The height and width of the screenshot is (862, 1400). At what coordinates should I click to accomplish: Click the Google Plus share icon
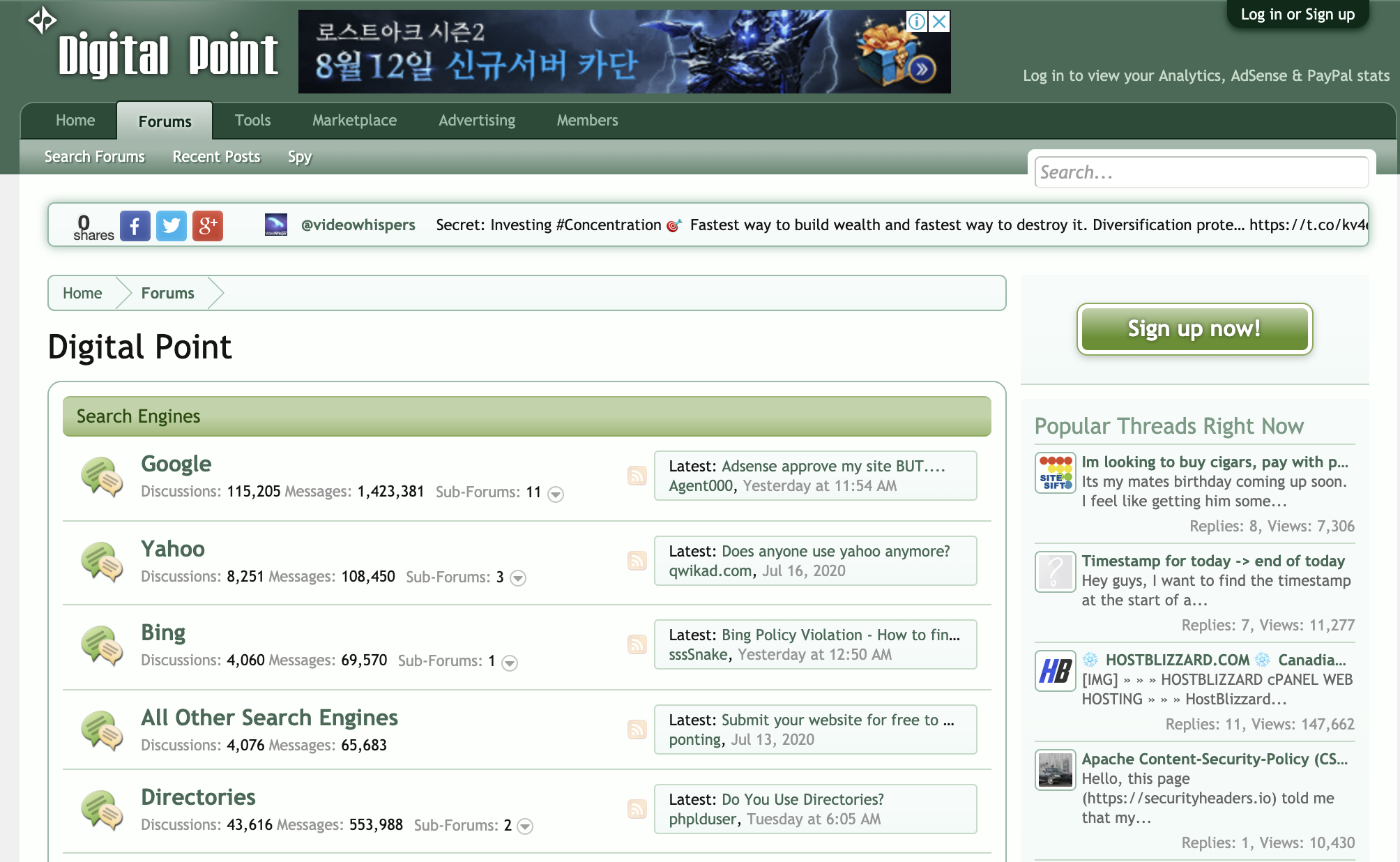(x=207, y=225)
